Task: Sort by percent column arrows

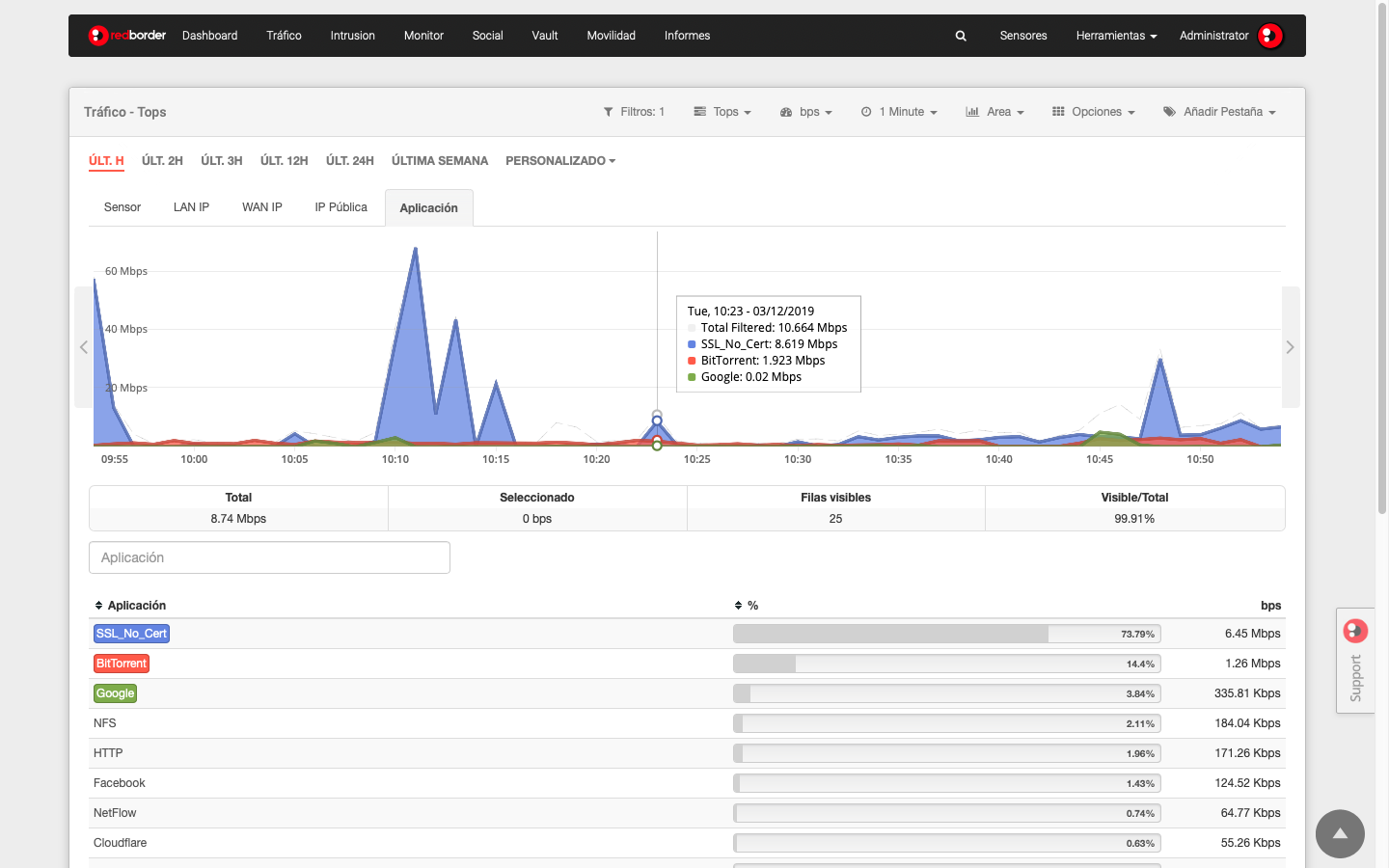Action: coord(738,606)
